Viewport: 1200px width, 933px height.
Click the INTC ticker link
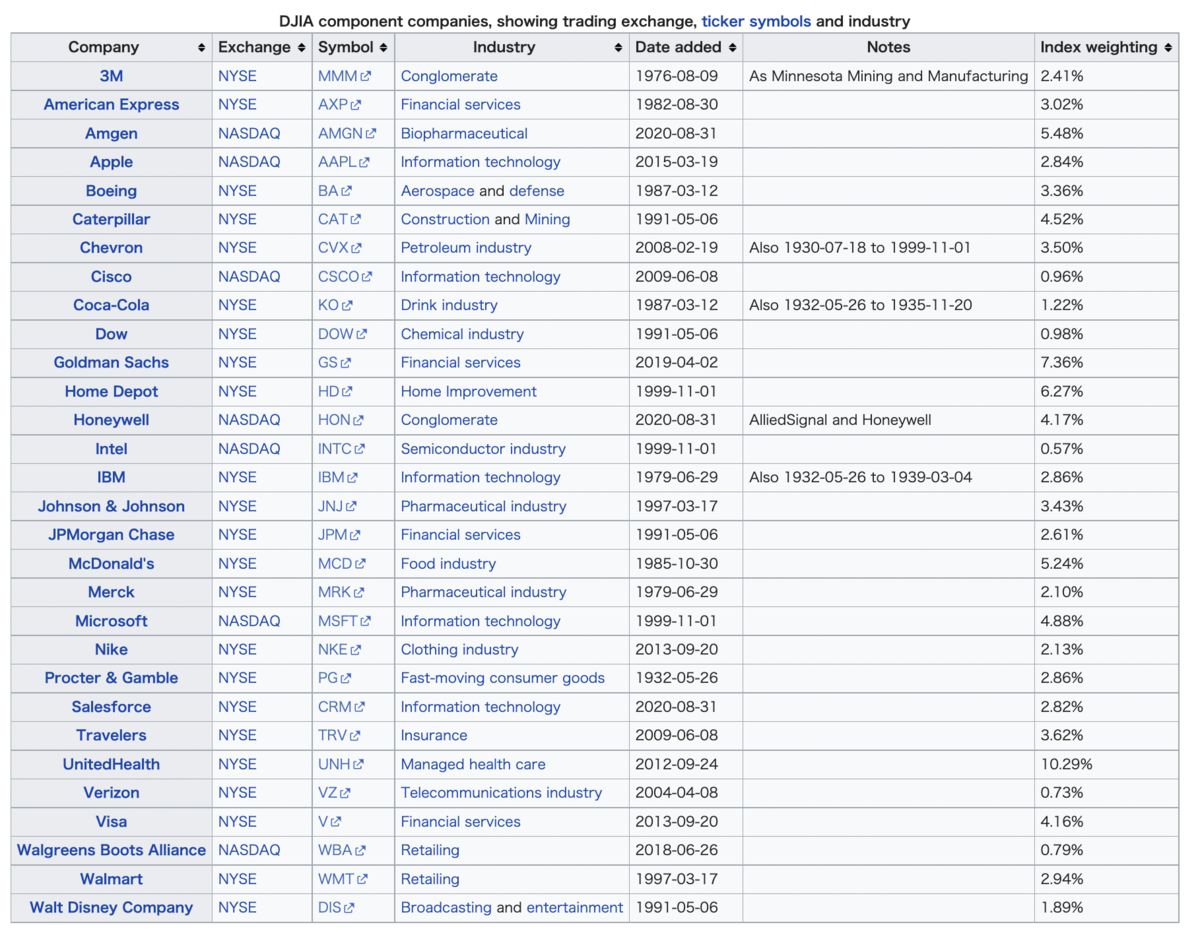click(x=341, y=449)
